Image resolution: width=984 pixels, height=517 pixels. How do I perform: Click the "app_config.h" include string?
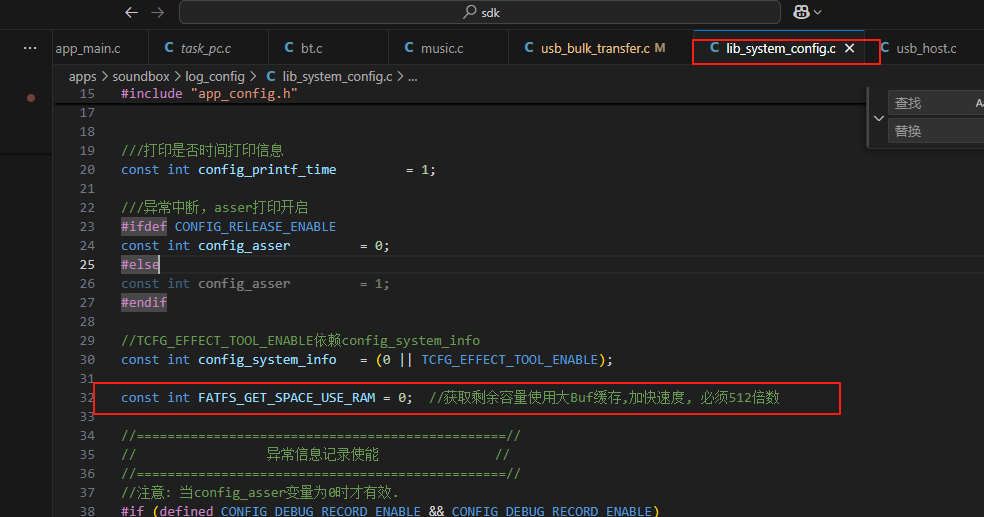[244, 93]
